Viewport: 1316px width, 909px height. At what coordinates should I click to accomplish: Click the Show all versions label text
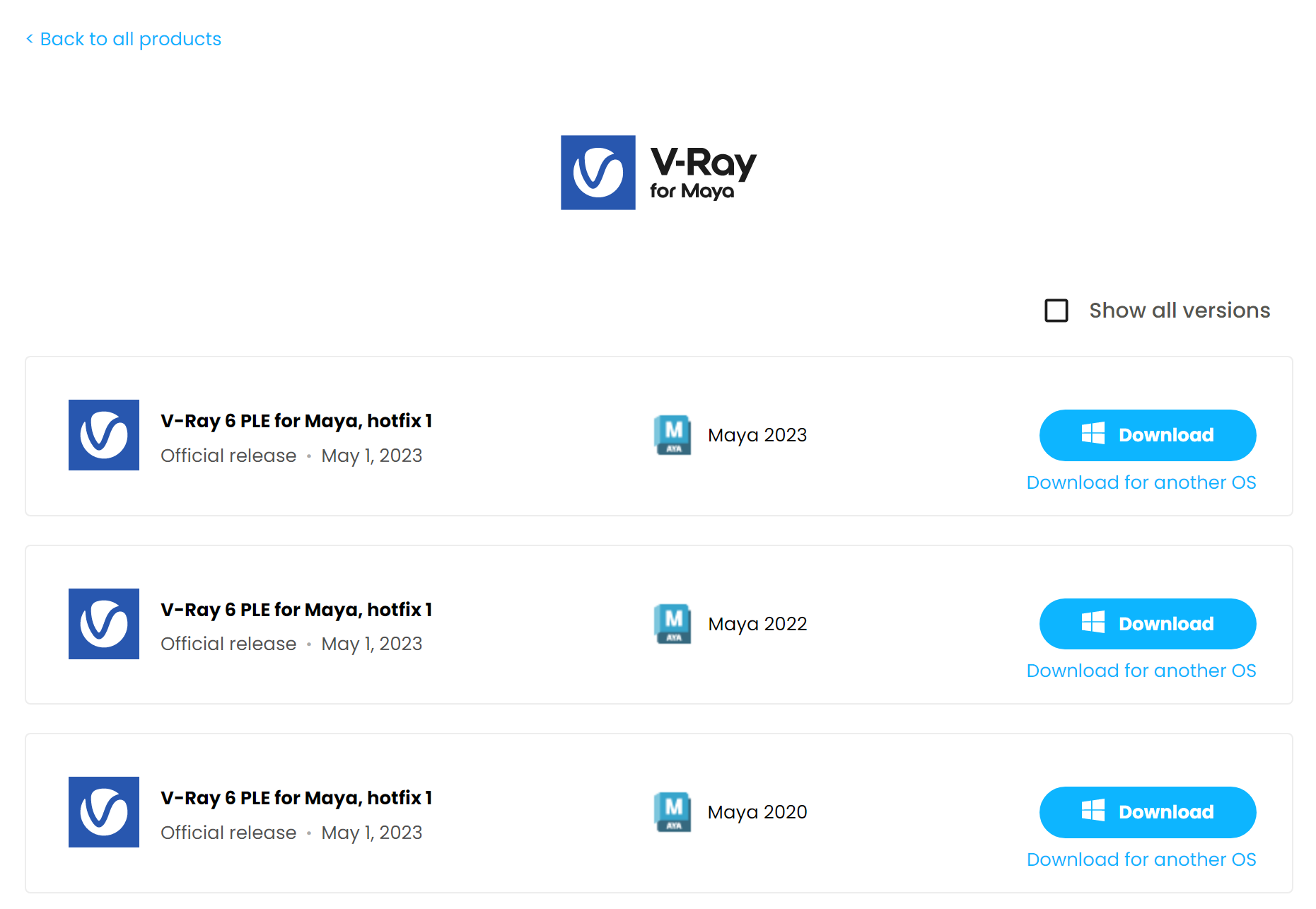coord(1180,311)
